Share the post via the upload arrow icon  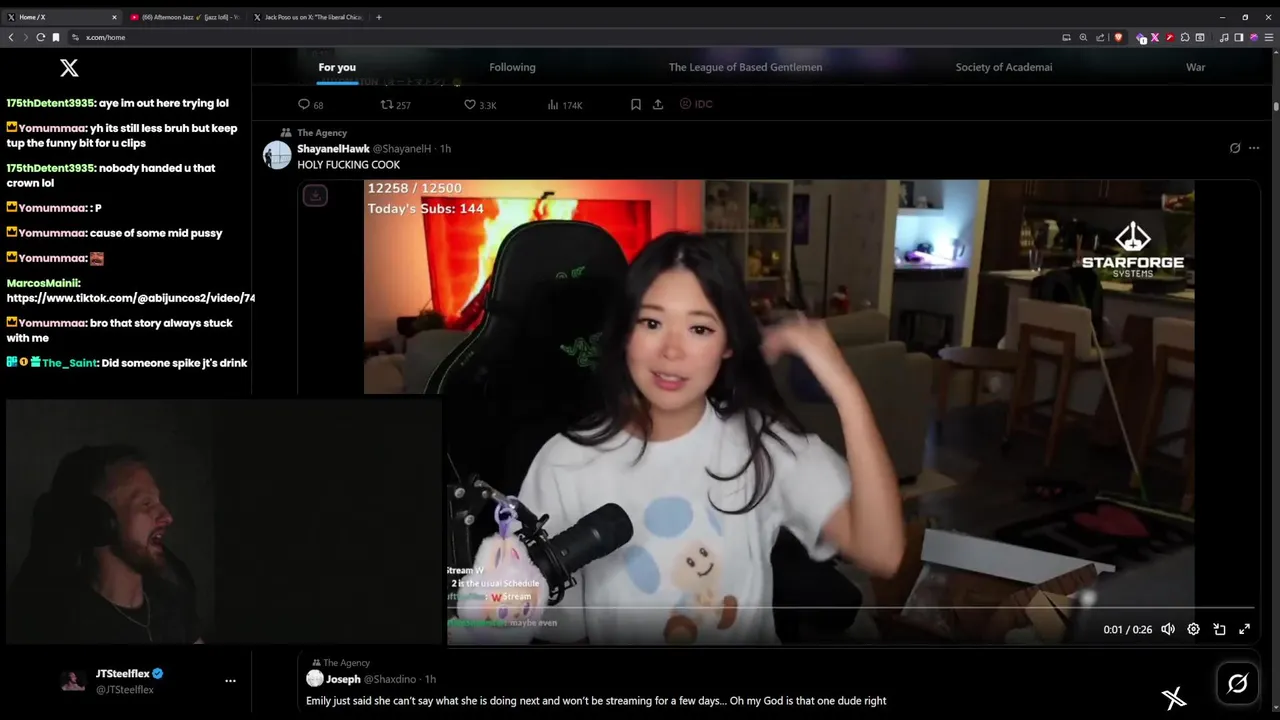658,104
